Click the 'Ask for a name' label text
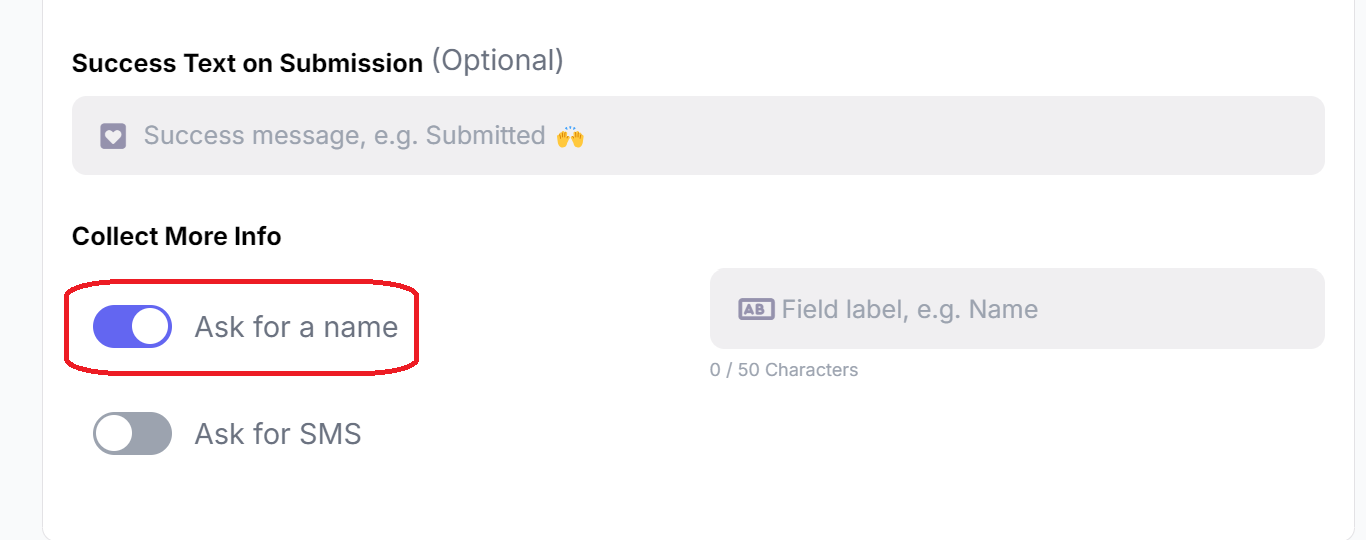The width and height of the screenshot is (1366, 540). pos(296,327)
